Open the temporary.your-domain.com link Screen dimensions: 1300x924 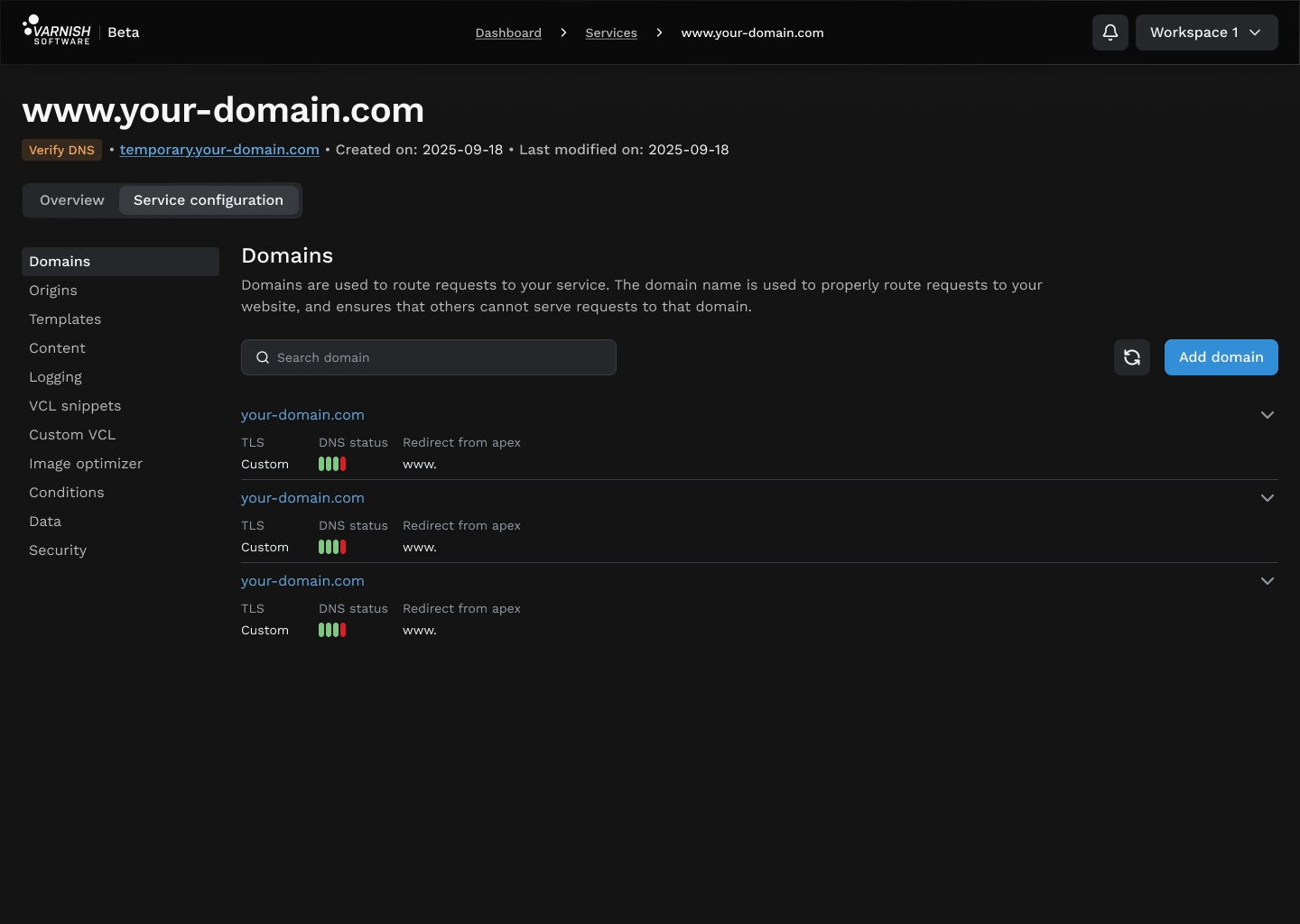[219, 150]
